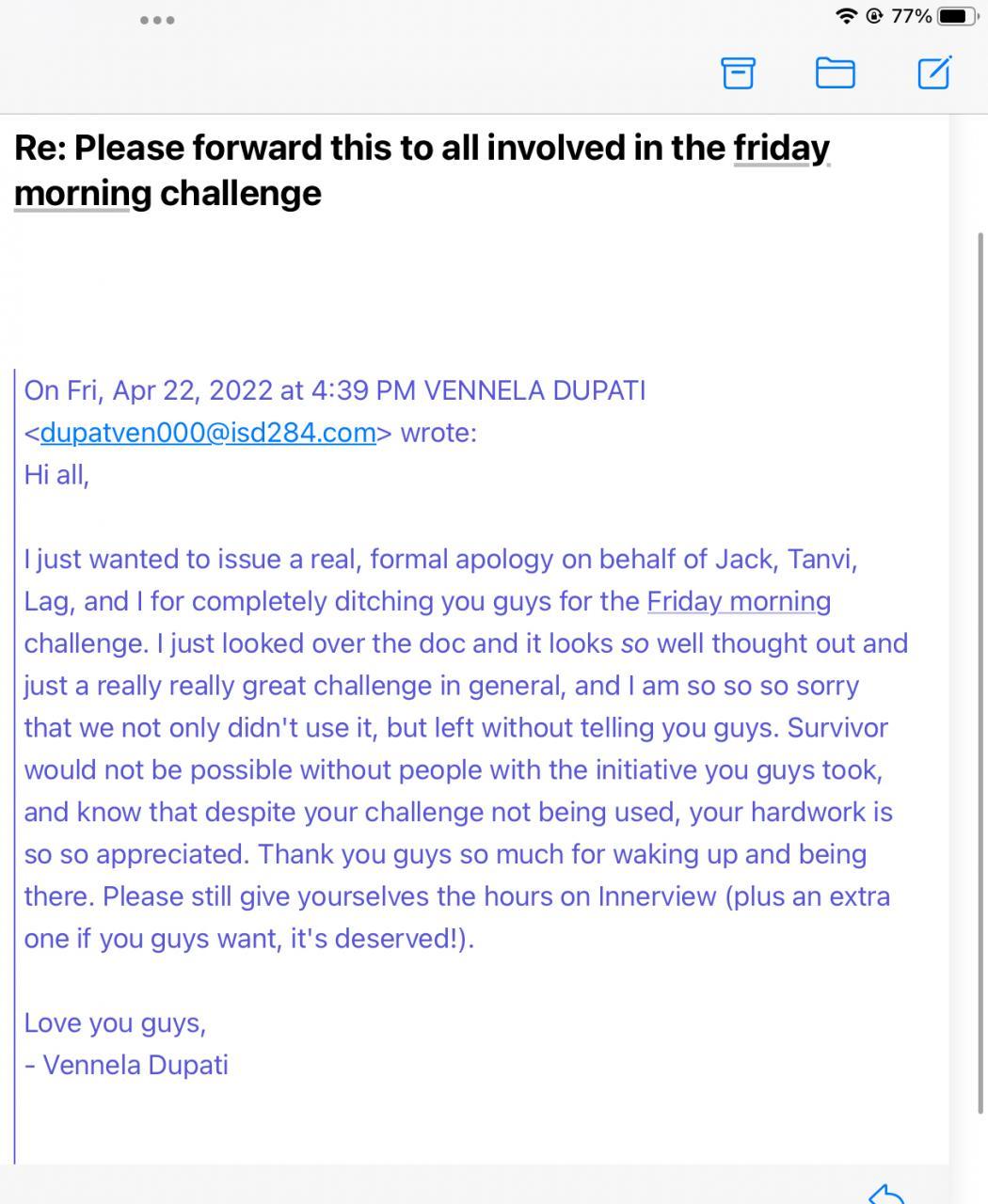Tap the battery indicator icon
Viewport: 988px width, 1204px height.
pos(957,16)
